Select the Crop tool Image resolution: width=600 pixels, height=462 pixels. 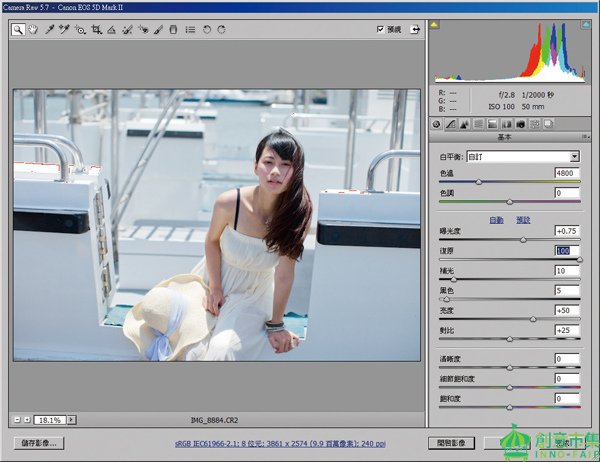point(96,29)
